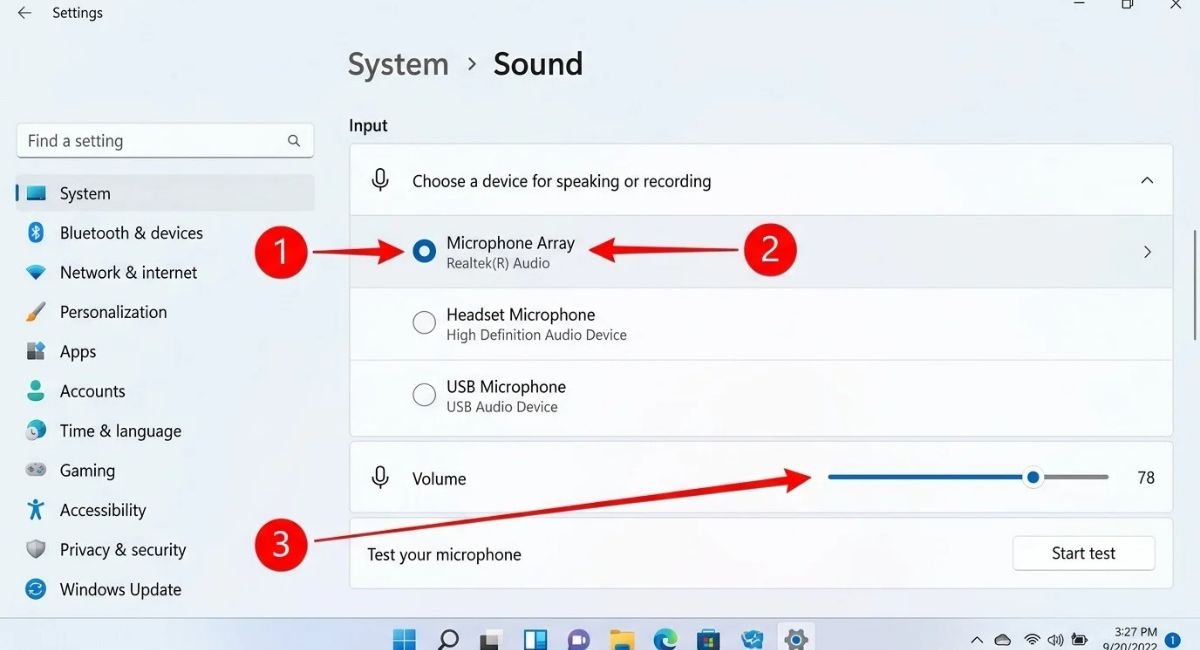Launch Microsoft Edge from taskbar

[x=665, y=638]
